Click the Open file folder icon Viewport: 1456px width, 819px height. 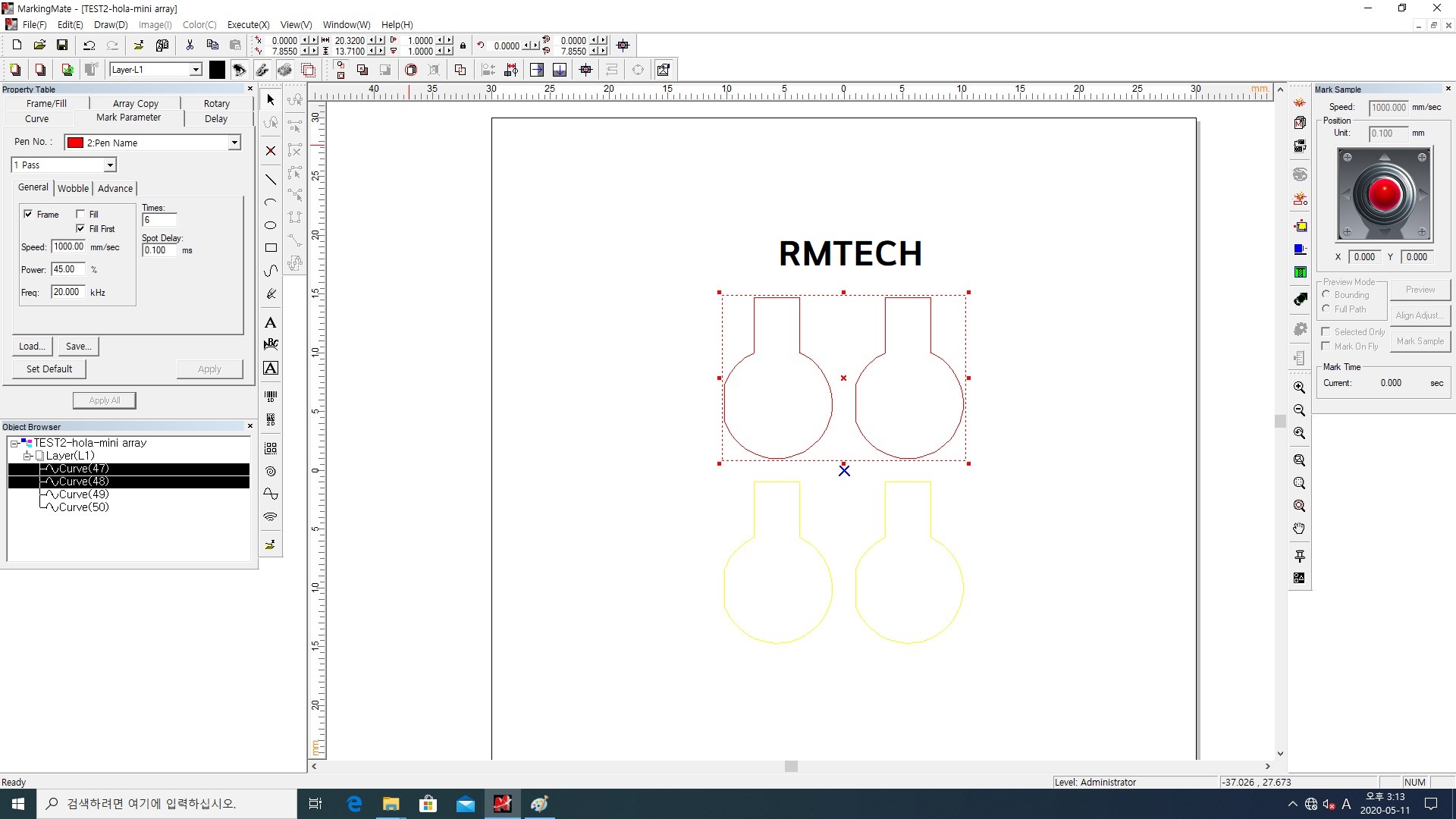point(39,45)
